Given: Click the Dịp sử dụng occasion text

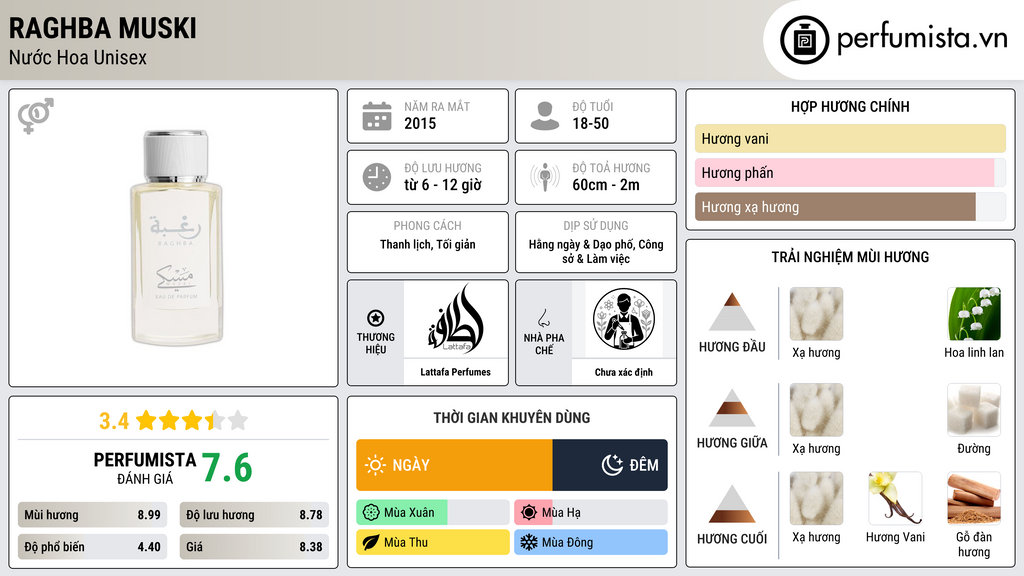Looking at the screenshot, I should (596, 251).
